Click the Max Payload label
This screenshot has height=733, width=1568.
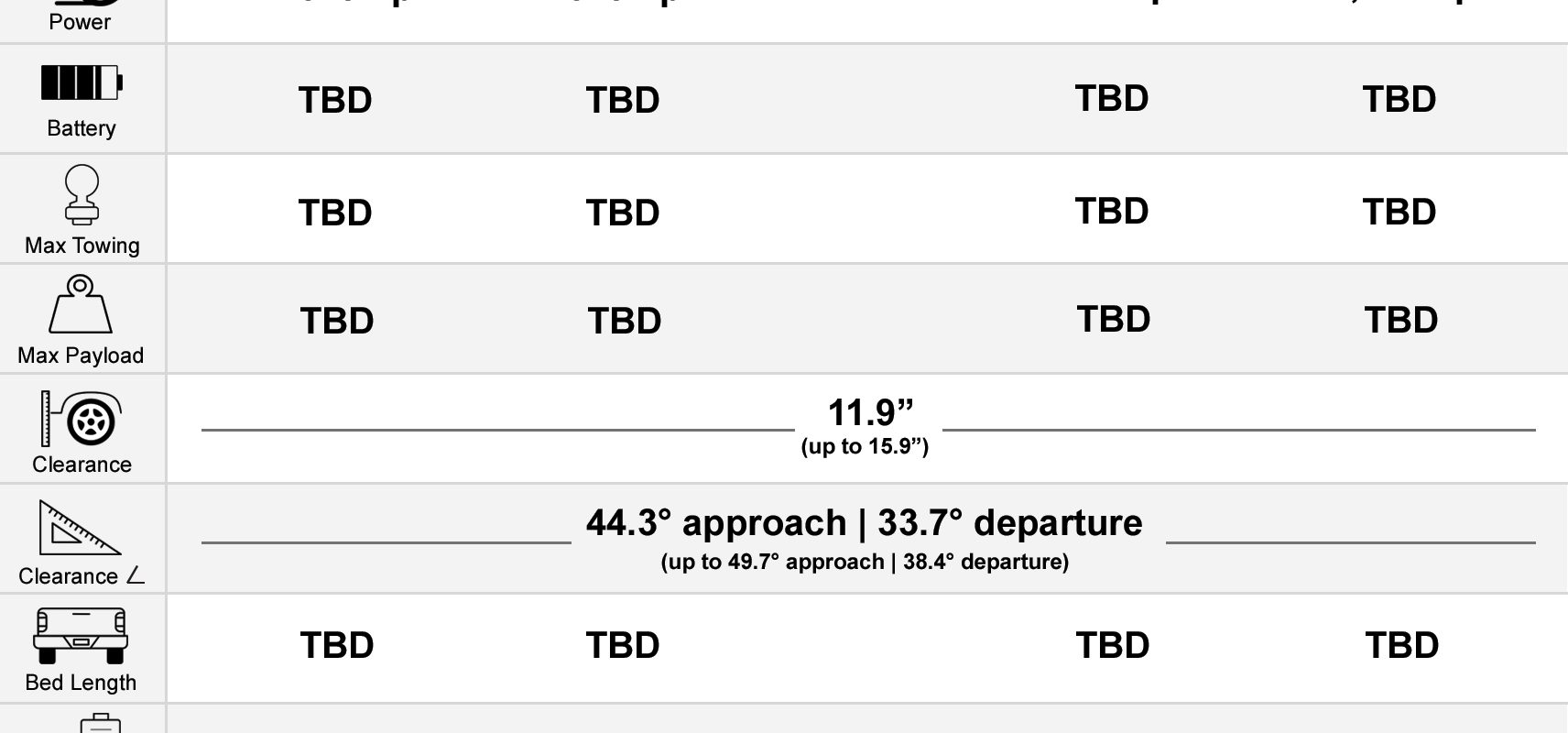point(81,356)
